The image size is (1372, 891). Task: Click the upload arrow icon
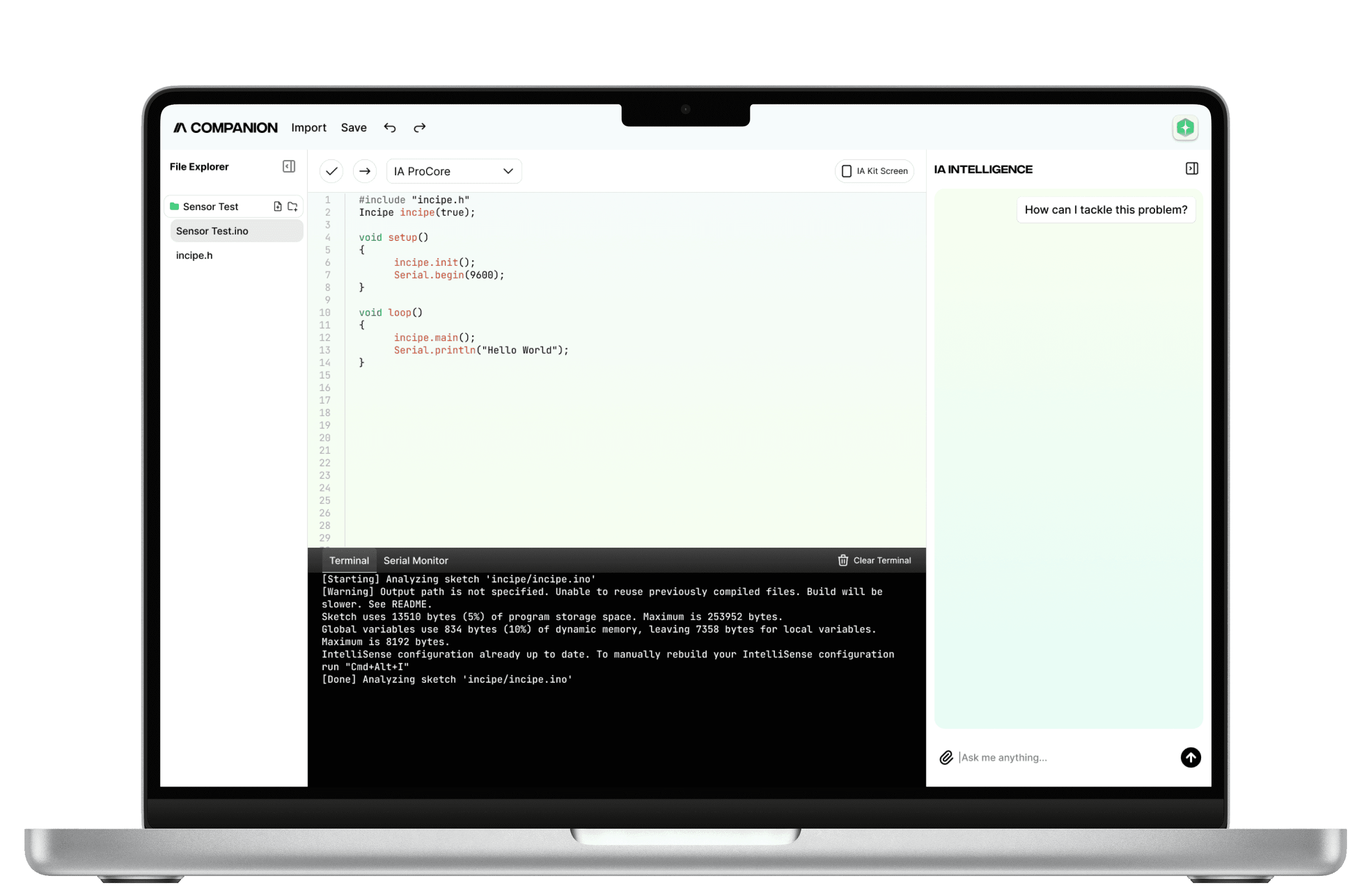point(365,171)
